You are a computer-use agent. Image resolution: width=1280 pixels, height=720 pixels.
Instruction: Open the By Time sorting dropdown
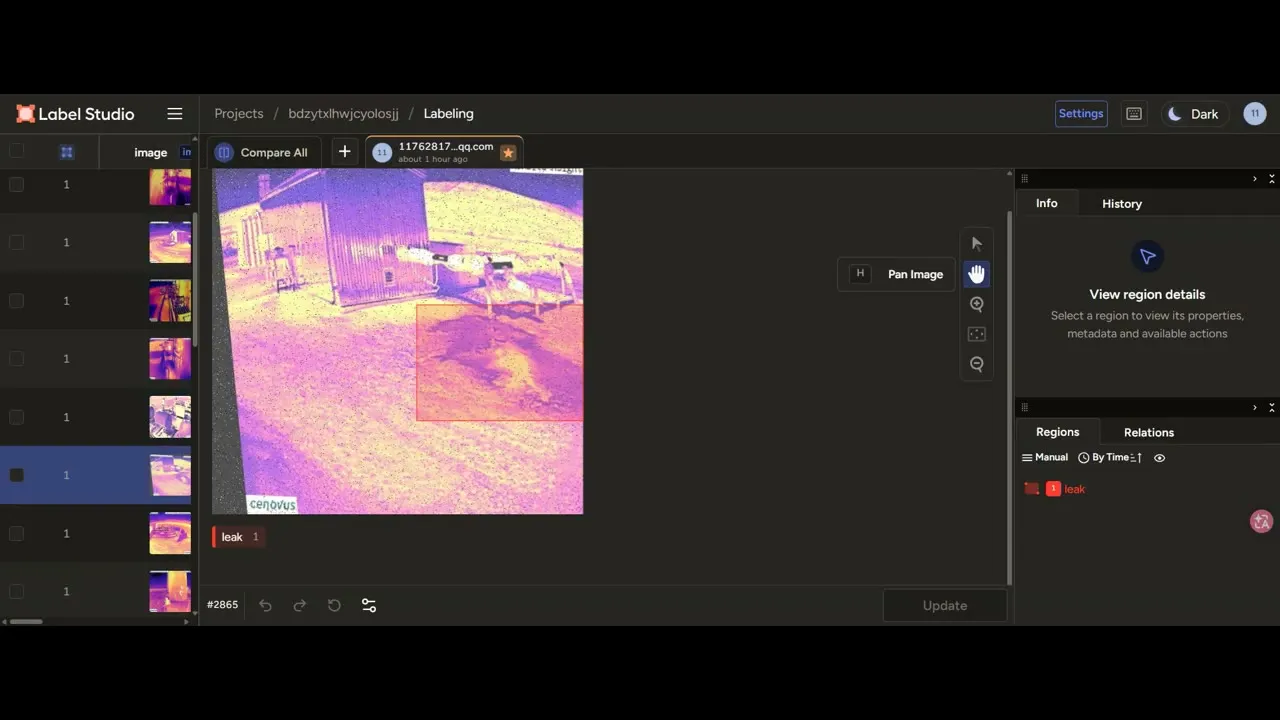(1110, 458)
